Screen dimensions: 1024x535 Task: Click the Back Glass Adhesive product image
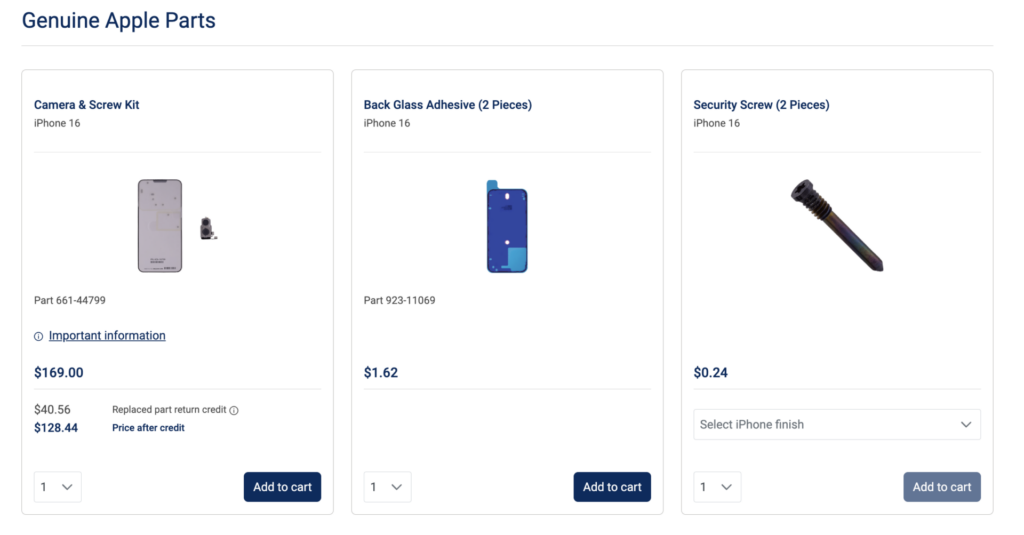(x=507, y=227)
